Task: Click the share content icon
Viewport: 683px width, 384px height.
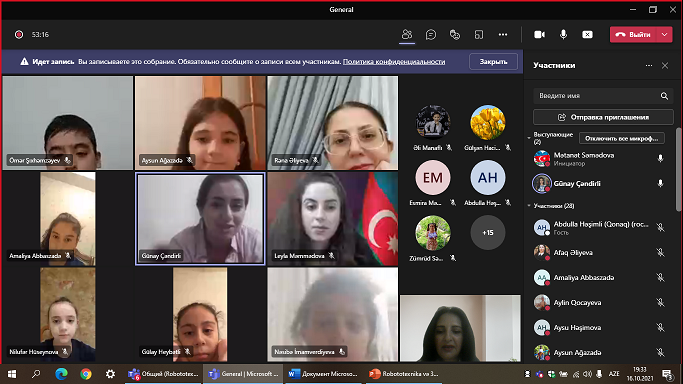Action: (x=587, y=34)
